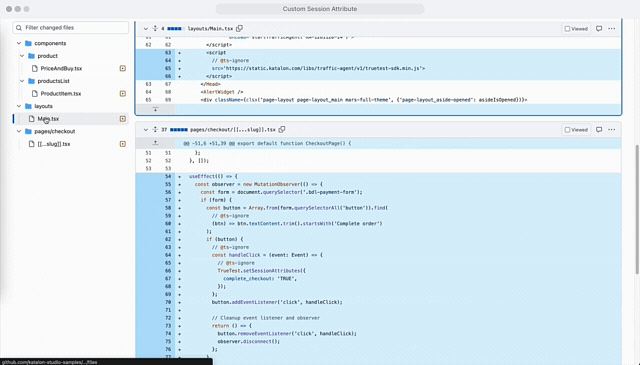Image resolution: width=640 pixels, height=365 pixels.
Task: Collapse the pages/checkout folder chevron
Action: coord(19,131)
